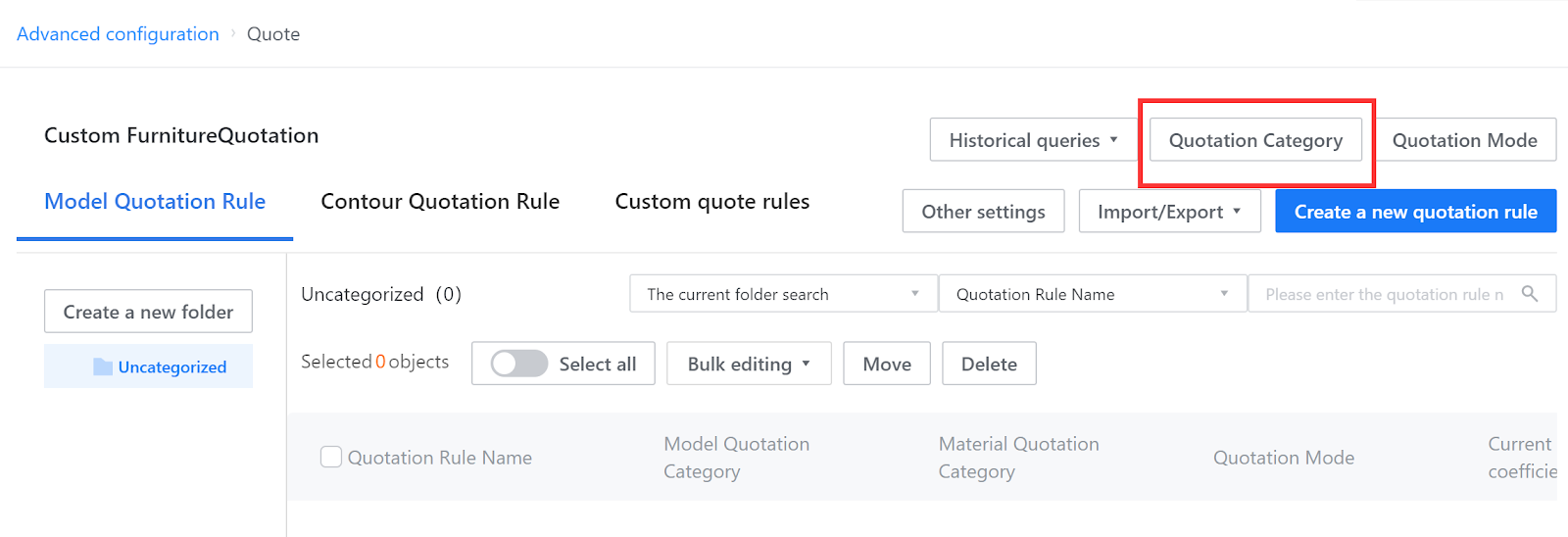Open the Quotation Rule Name filter dropdown
The width and height of the screenshot is (1568, 537).
[1092, 294]
